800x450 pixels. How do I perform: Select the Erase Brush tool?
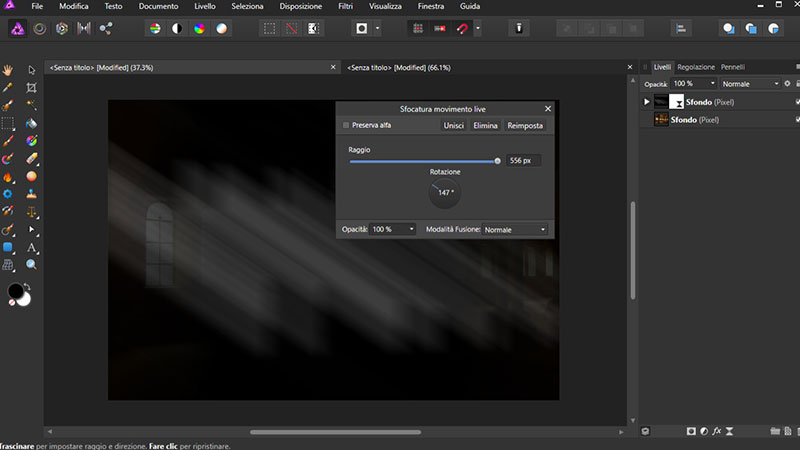32,159
